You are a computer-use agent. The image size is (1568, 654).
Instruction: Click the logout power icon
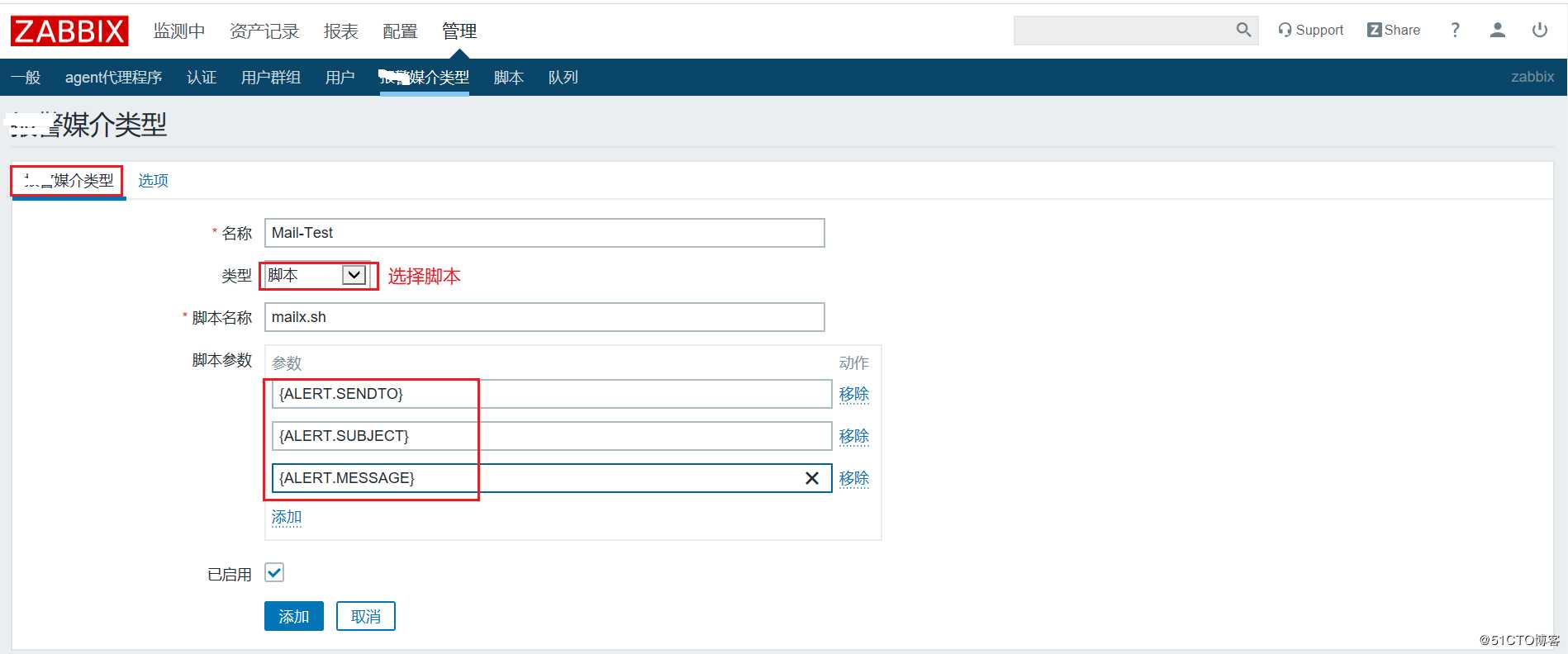coord(1539,30)
